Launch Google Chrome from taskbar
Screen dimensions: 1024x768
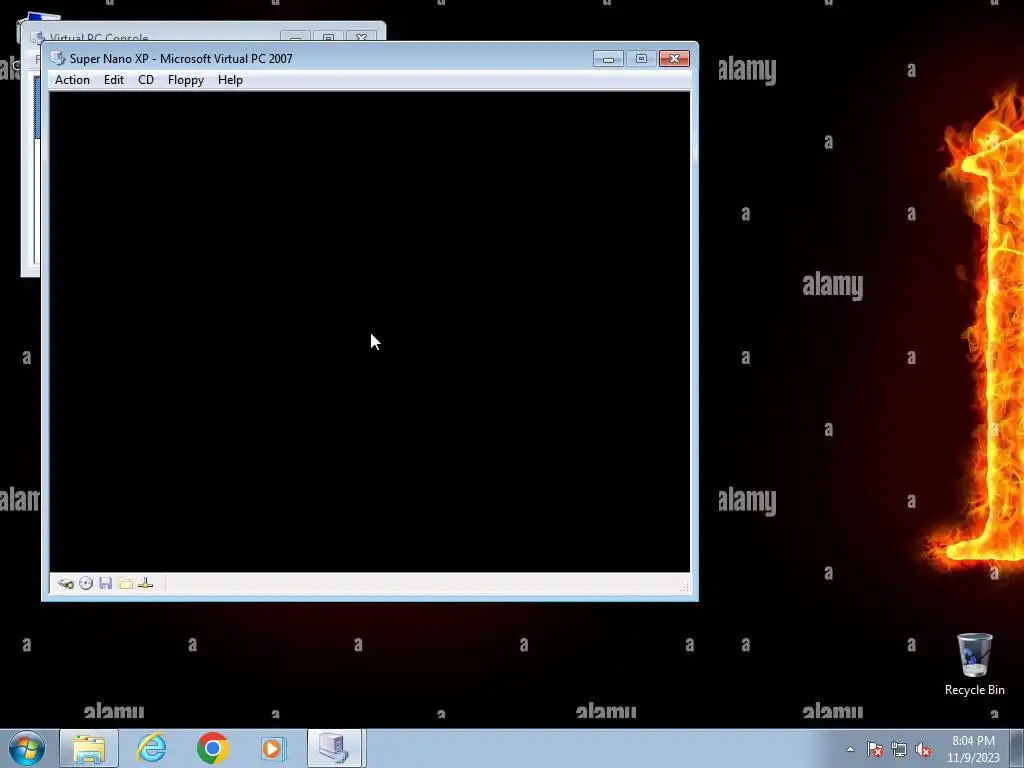click(x=212, y=748)
